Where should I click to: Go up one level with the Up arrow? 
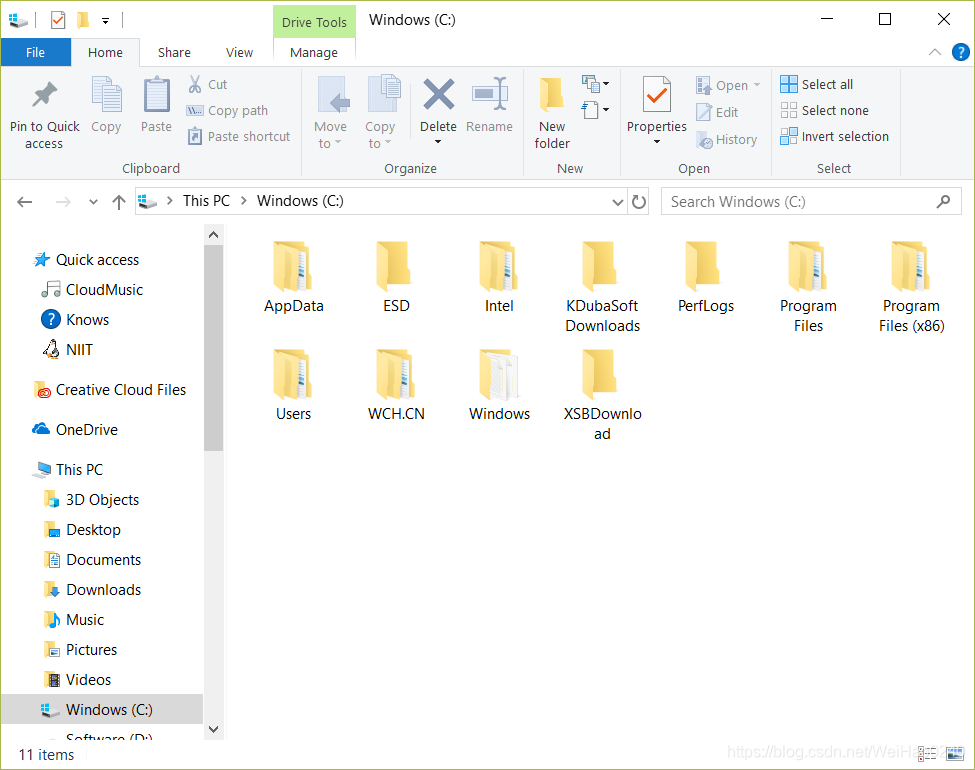pos(119,202)
